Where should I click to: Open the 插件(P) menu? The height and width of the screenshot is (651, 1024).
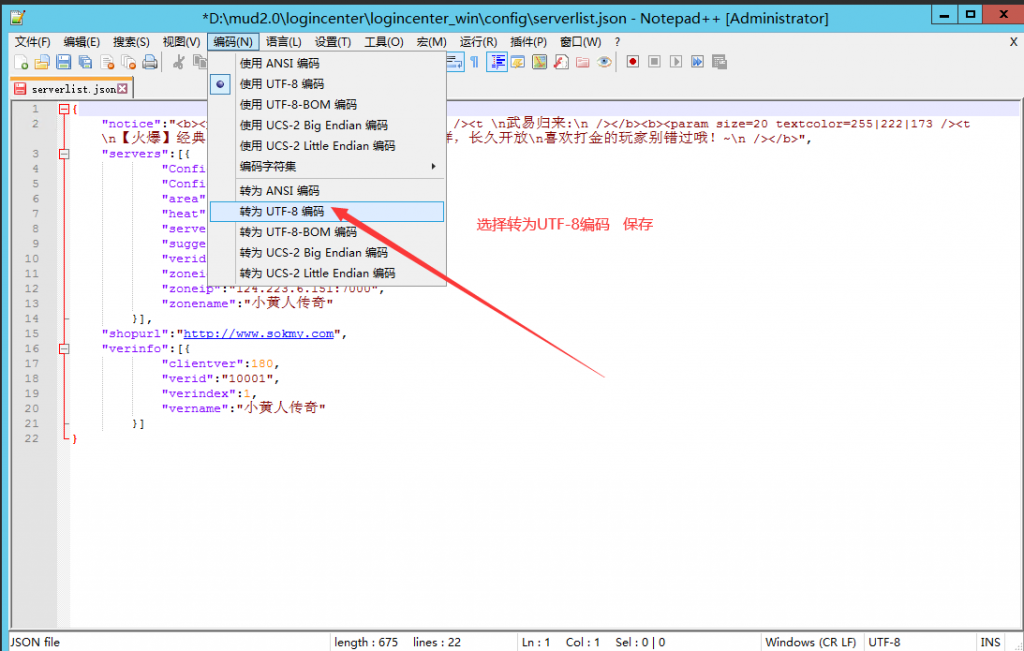pyautogui.click(x=528, y=42)
